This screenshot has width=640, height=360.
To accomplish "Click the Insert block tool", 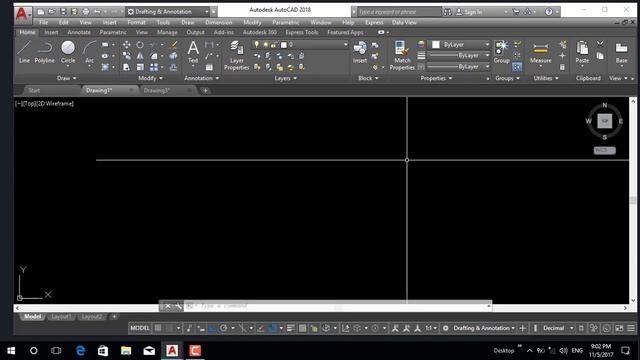I will [x=360, y=52].
